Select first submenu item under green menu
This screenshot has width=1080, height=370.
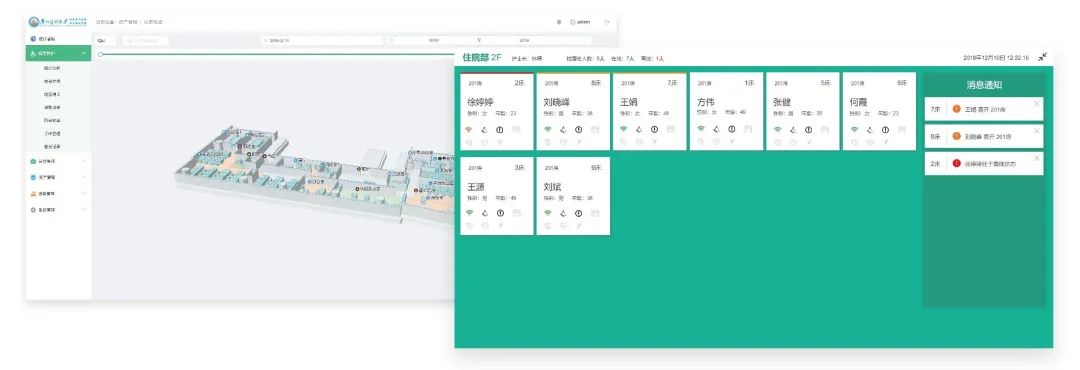coord(52,68)
